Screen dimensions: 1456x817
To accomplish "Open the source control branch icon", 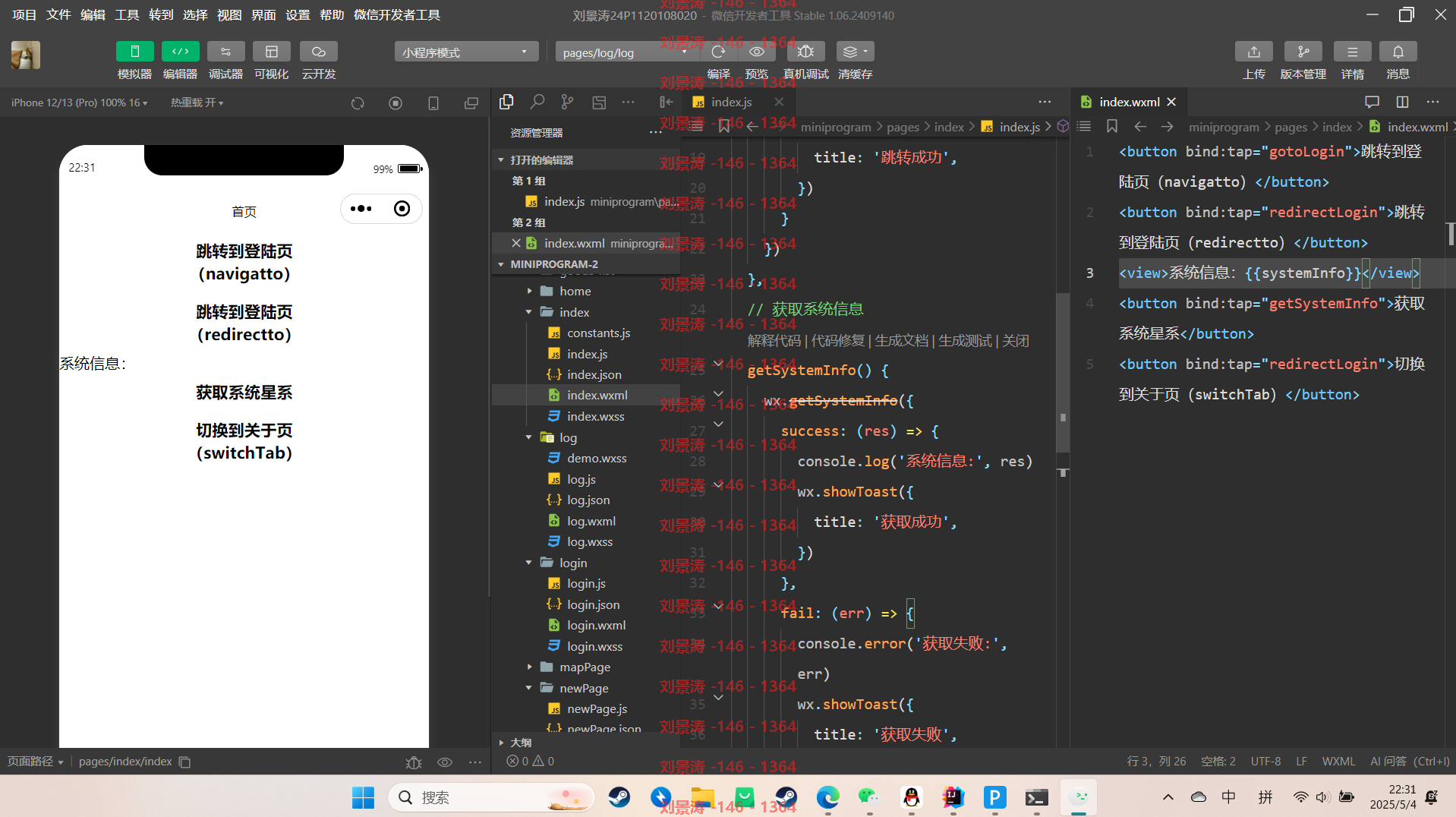I will [x=567, y=102].
